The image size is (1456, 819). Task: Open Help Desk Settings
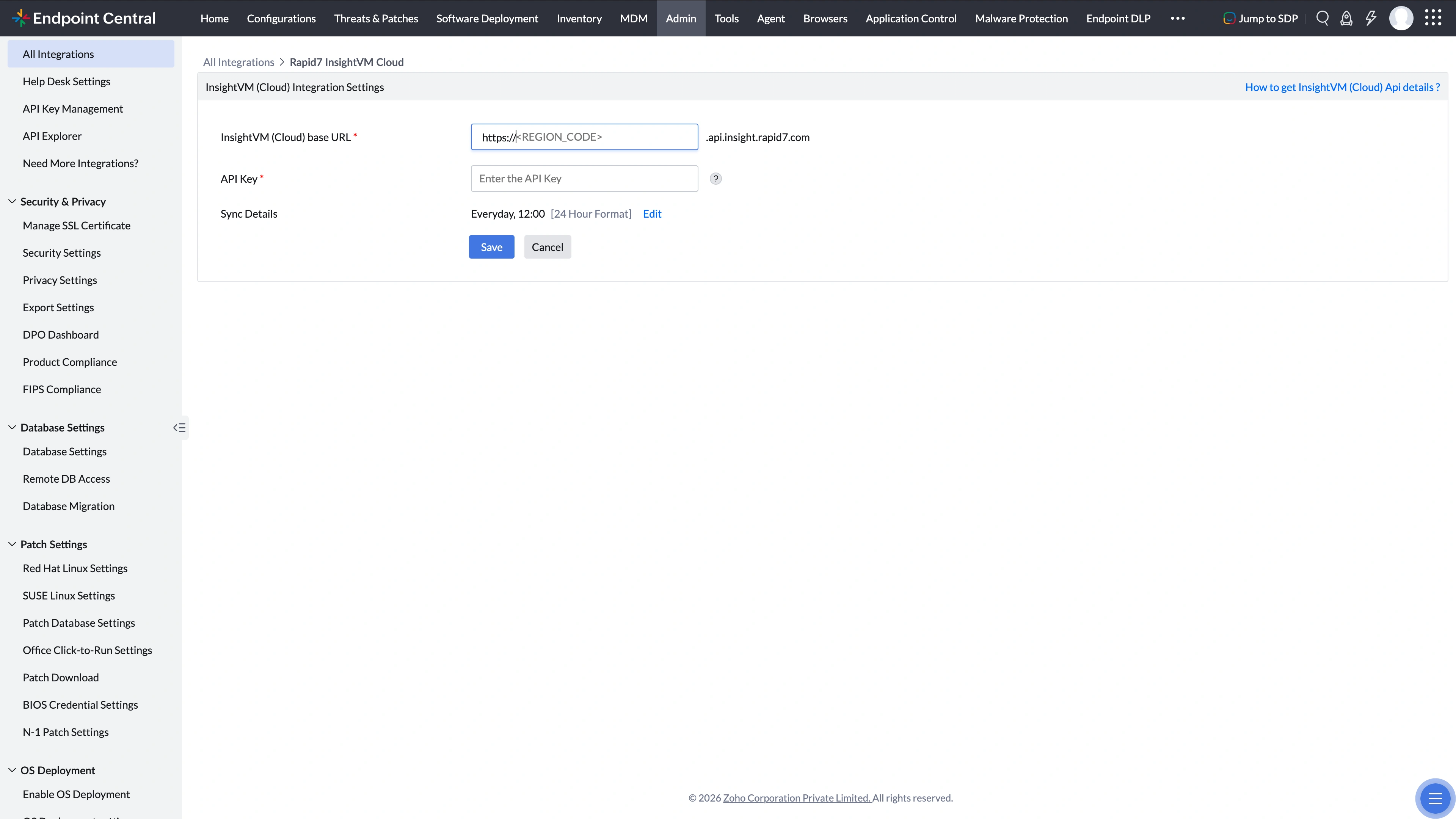tap(66, 82)
